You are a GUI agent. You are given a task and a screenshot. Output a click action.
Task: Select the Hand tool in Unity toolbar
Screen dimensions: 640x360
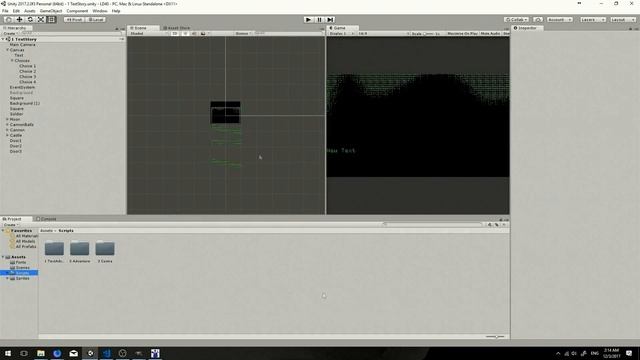point(8,20)
